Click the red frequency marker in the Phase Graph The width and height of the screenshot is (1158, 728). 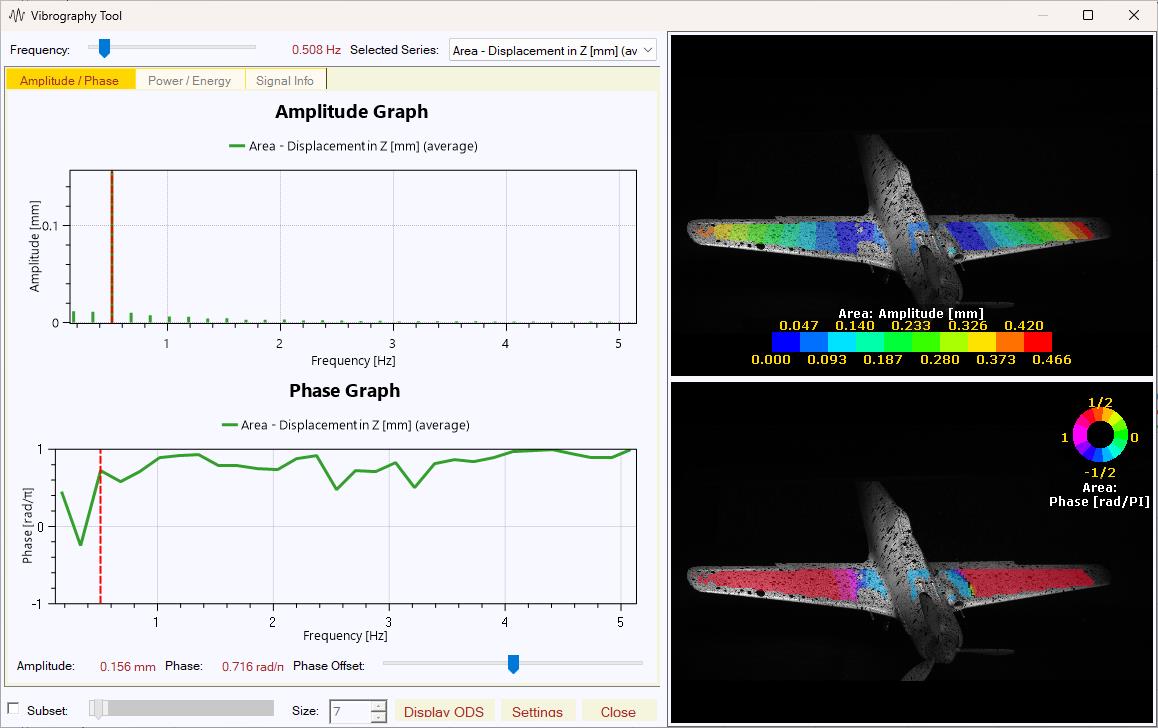[101, 525]
